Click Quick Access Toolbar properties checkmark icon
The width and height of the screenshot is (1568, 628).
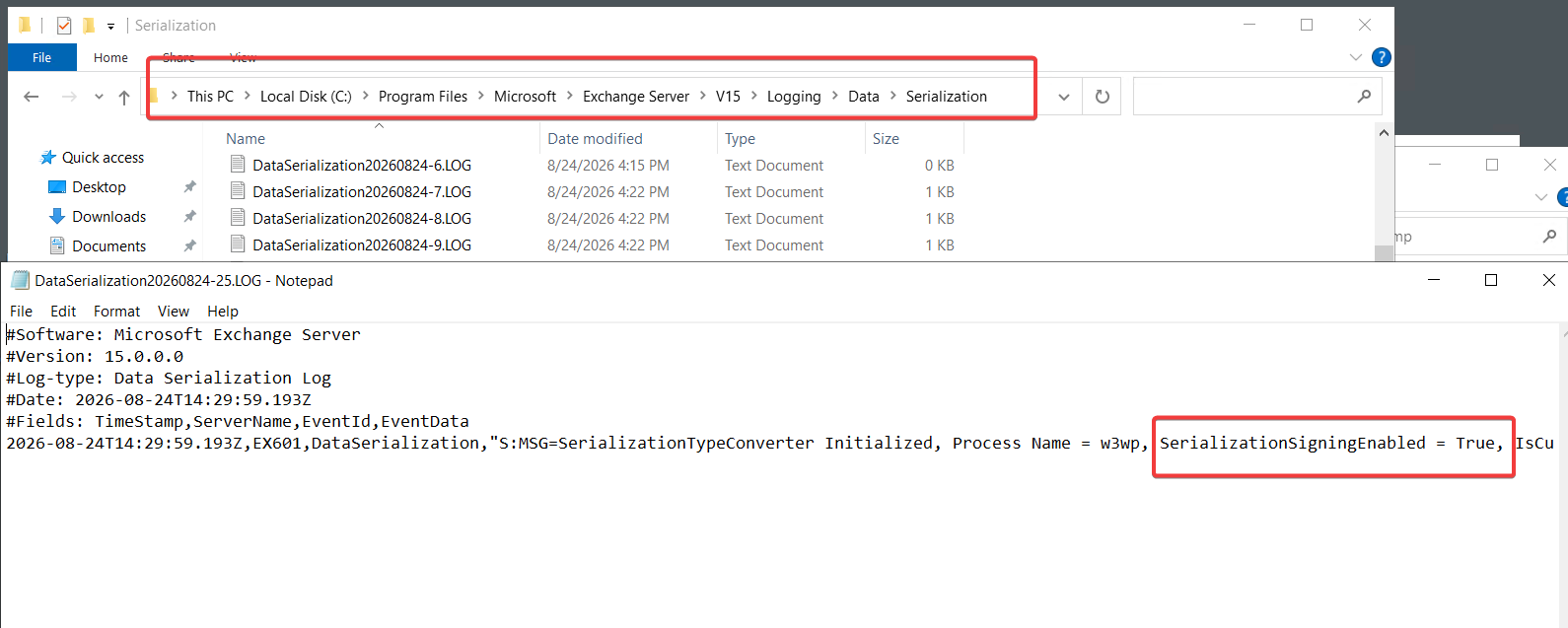[64, 26]
